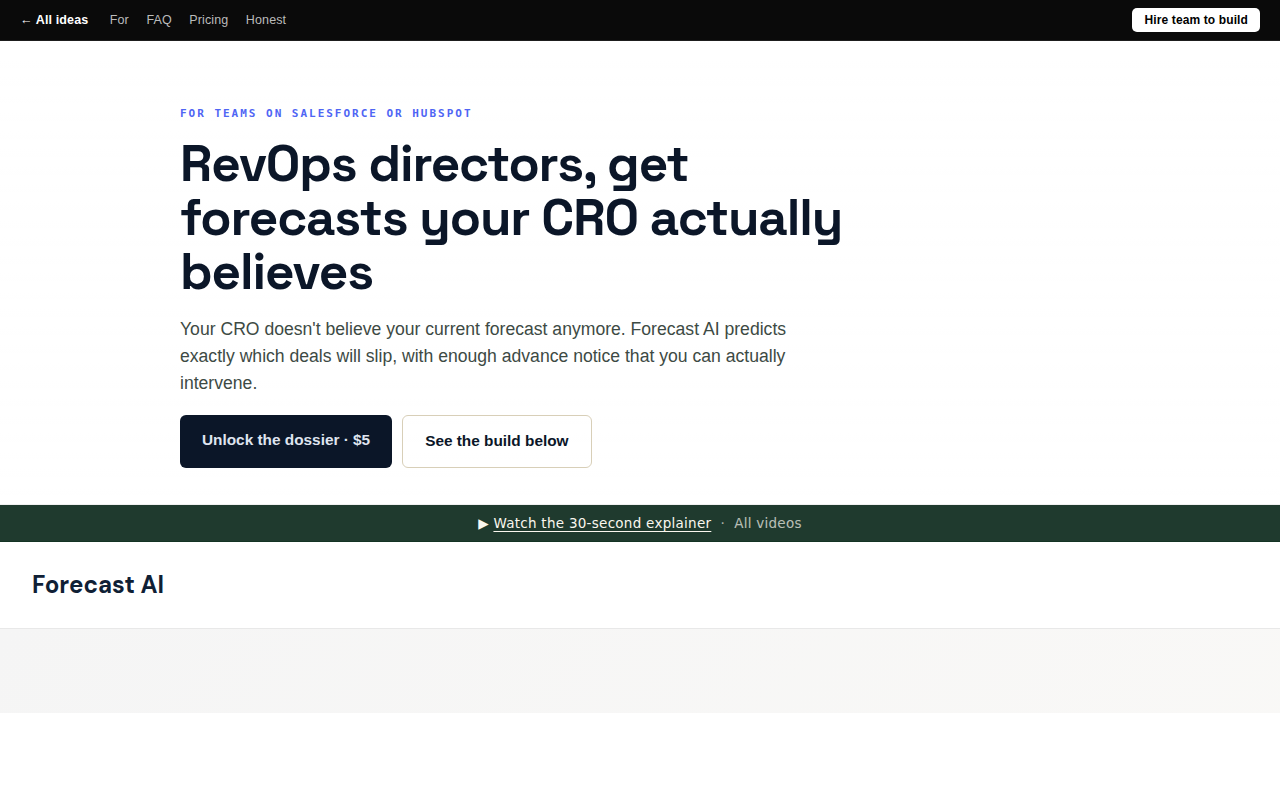Click empty area of the dark green banner
This screenshot has width=1280, height=800.
click(x=1000, y=523)
